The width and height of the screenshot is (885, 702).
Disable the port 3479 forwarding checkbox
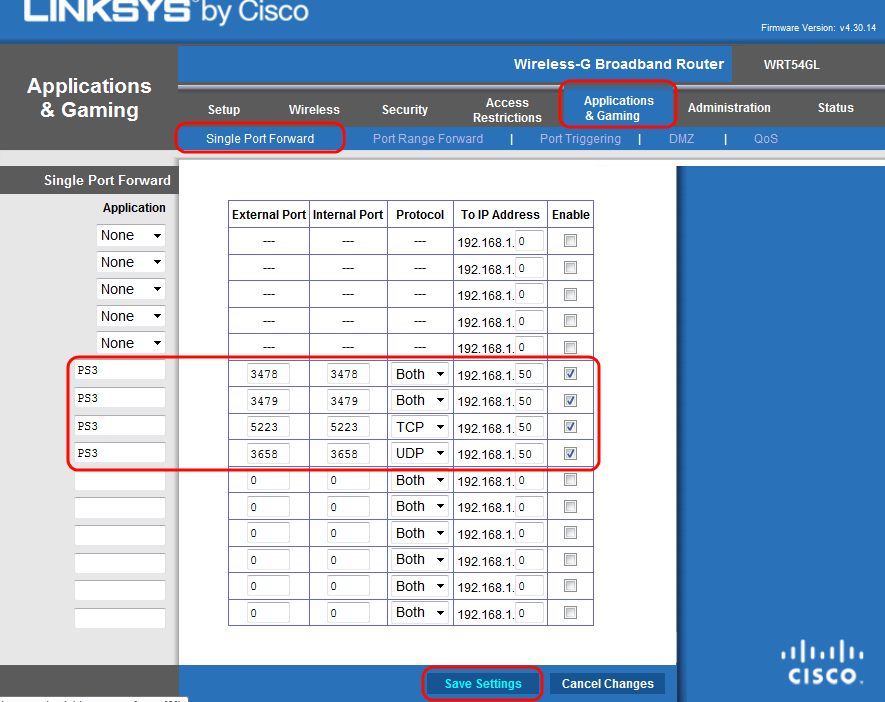[570, 401]
